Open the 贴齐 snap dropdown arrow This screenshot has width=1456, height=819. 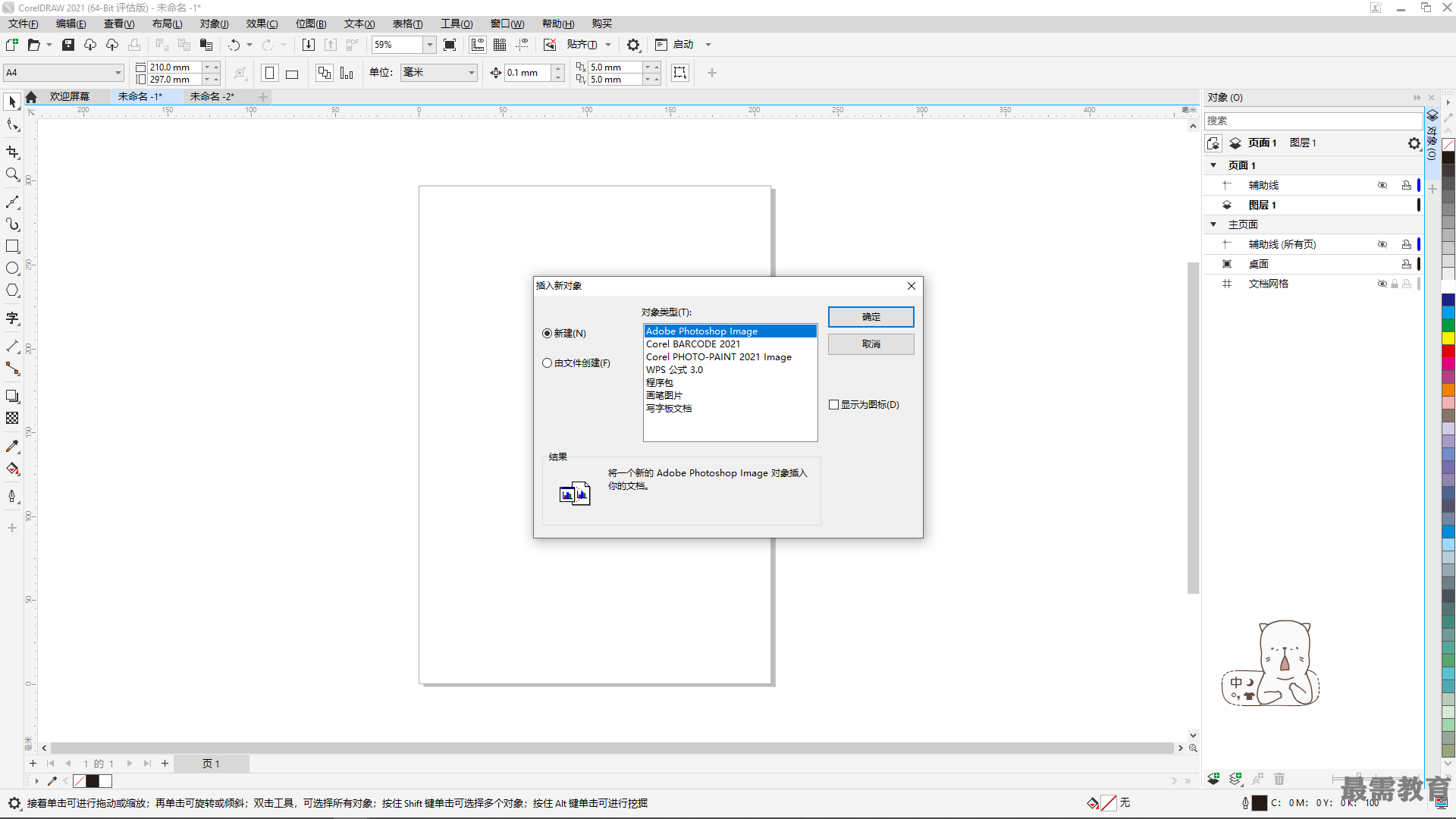pos(608,45)
